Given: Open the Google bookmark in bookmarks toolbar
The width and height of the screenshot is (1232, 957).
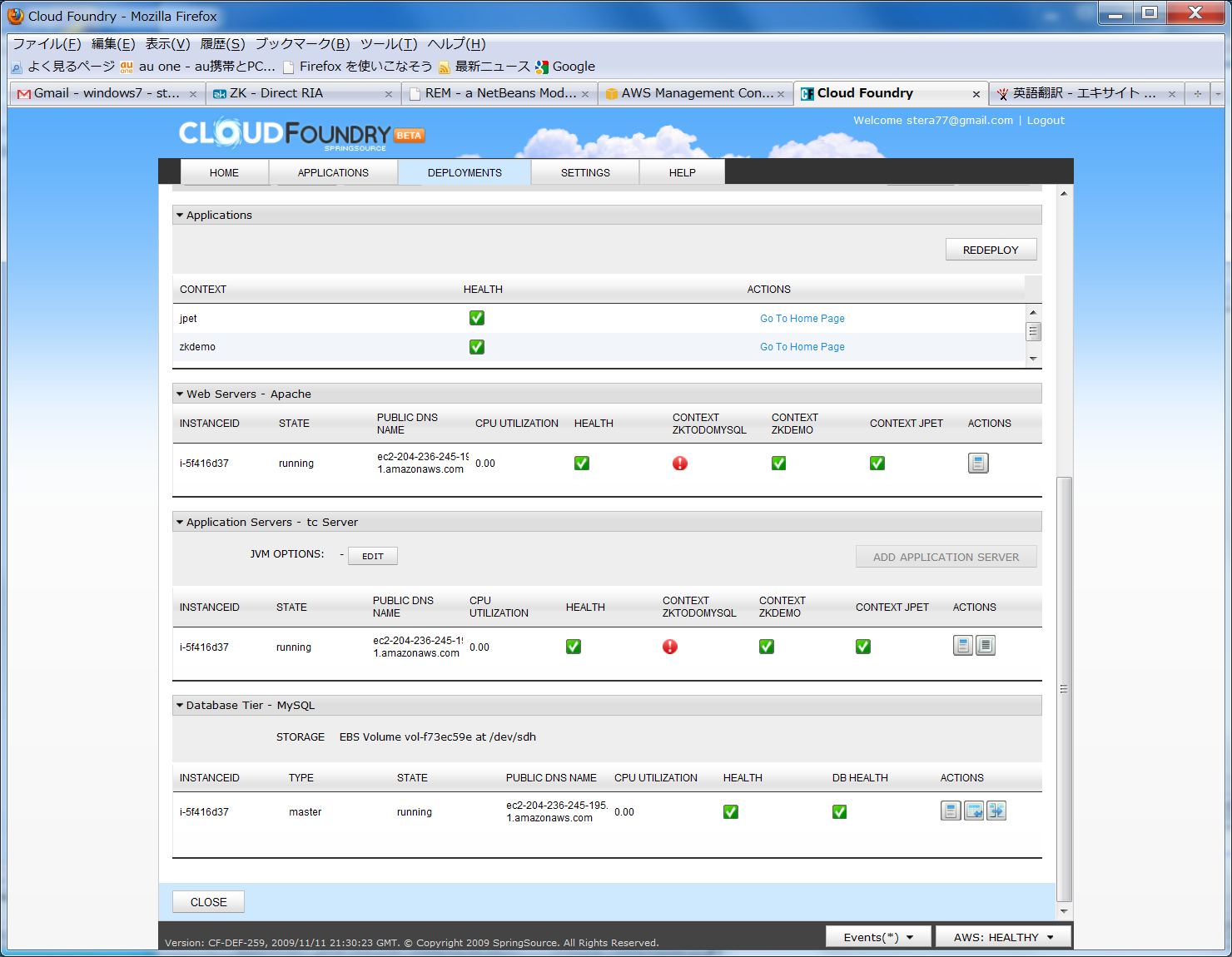Looking at the screenshot, I should point(565,67).
